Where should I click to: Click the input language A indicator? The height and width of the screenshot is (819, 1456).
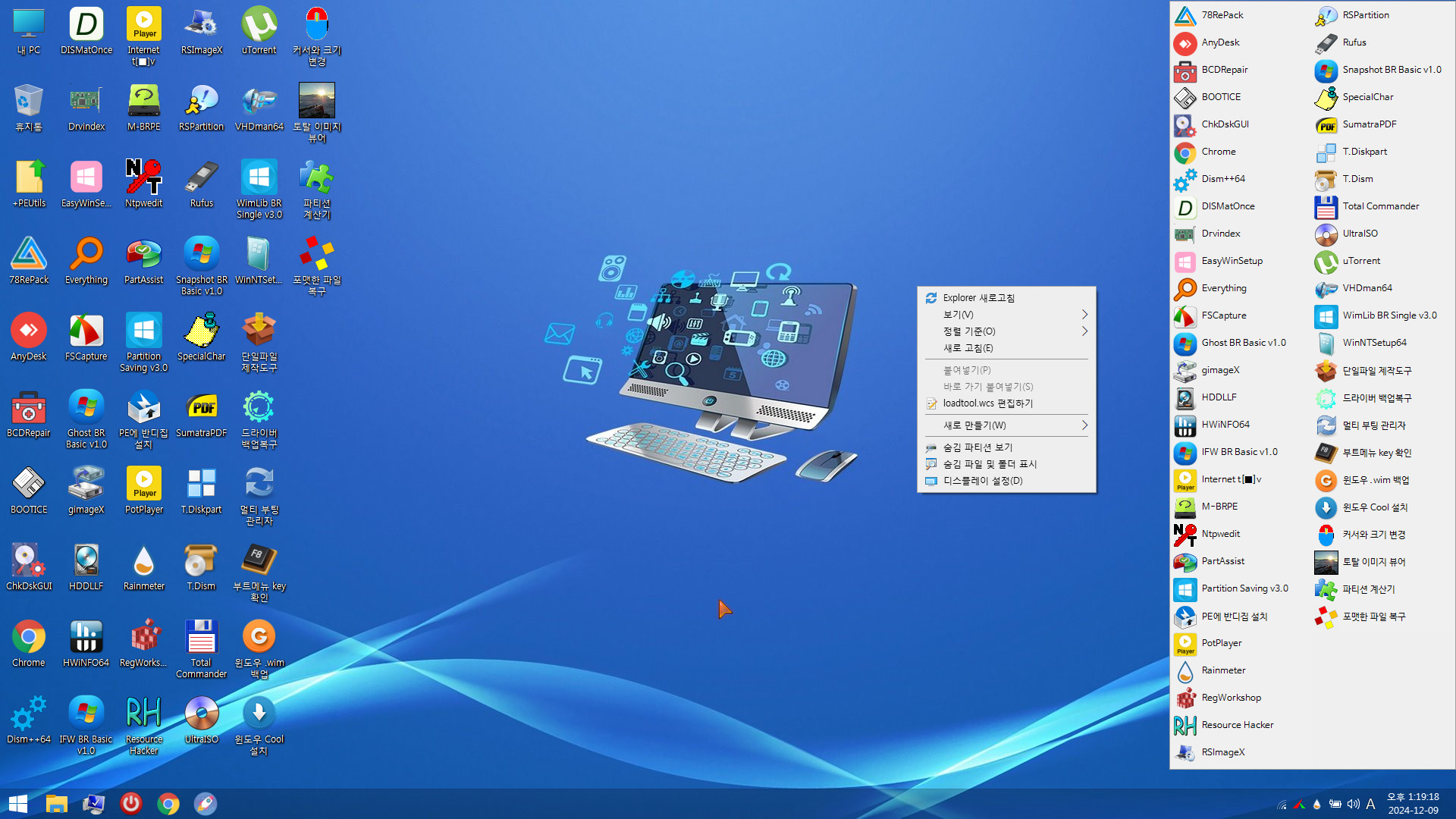click(x=1370, y=805)
